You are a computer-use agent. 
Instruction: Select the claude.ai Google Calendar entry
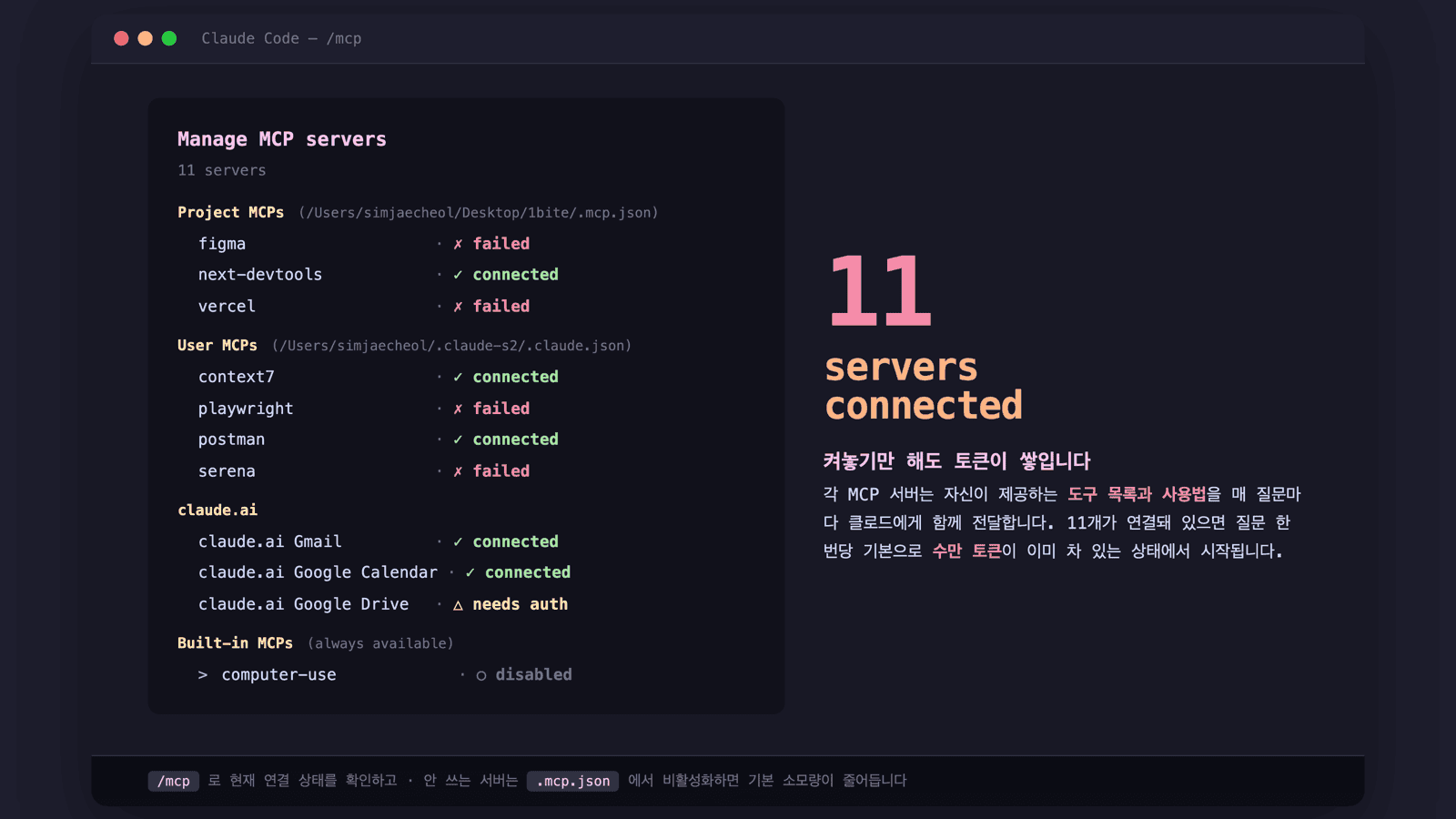[385, 572]
